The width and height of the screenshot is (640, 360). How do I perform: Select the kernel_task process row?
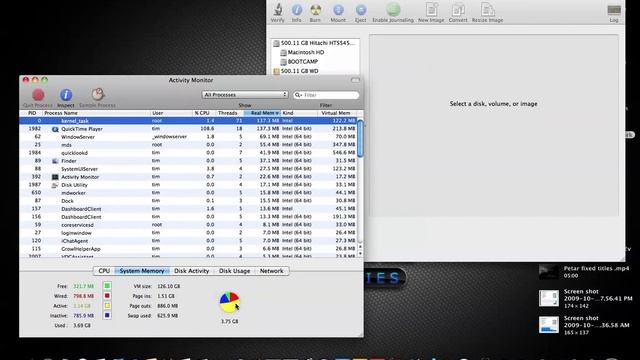[188, 121]
